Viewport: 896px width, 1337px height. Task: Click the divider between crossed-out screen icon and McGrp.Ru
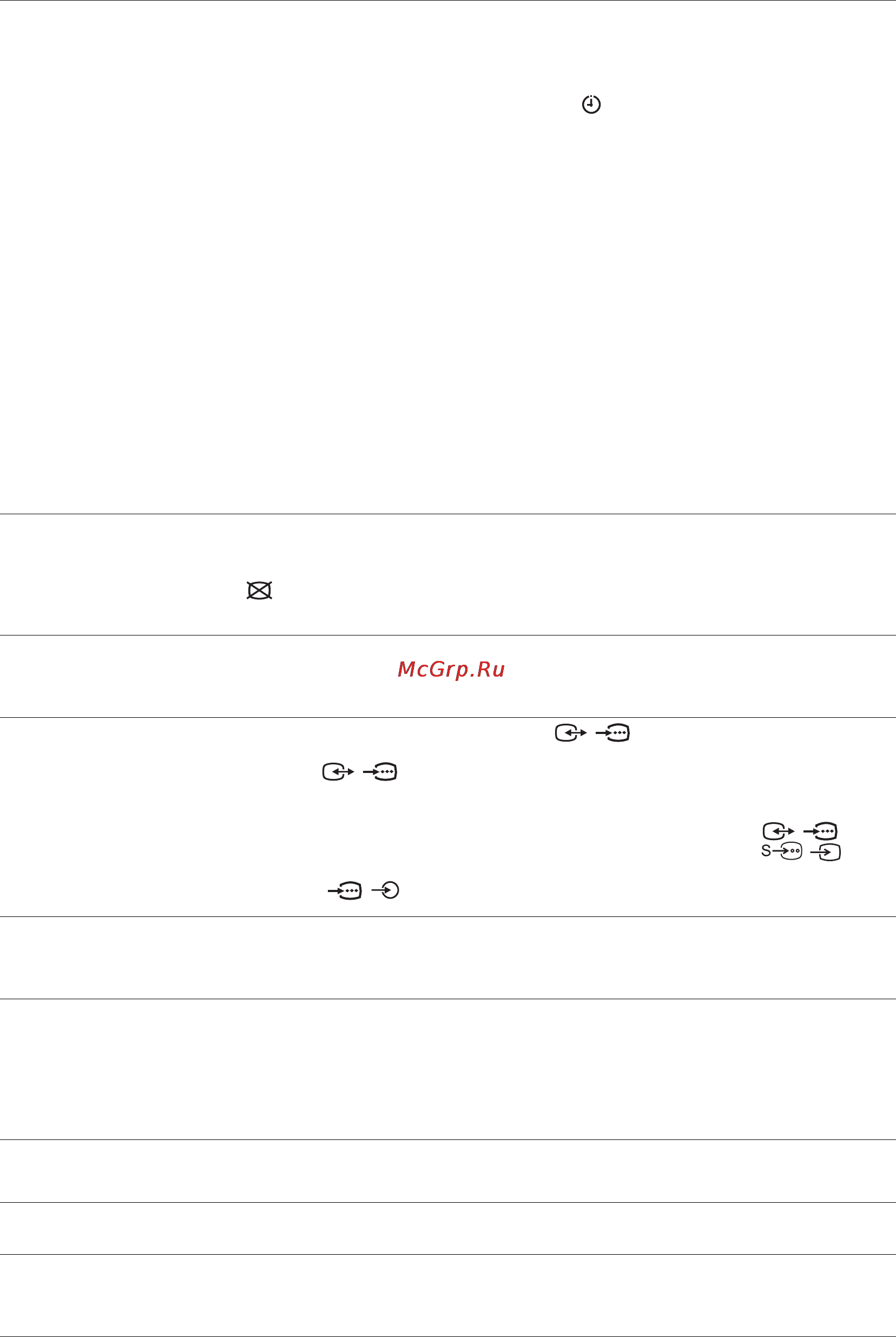click(x=448, y=635)
